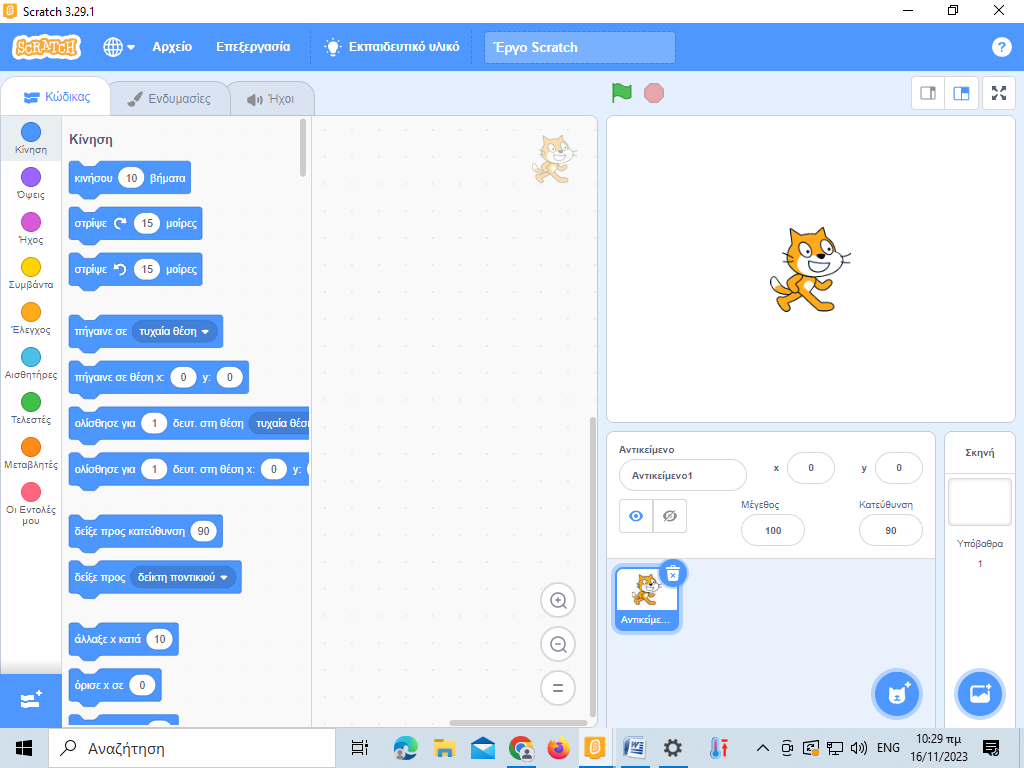This screenshot has width=1024, height=768.
Task: Open δείκτη ποντικιού dropdown in δείξε προς block
Action: pos(183,577)
